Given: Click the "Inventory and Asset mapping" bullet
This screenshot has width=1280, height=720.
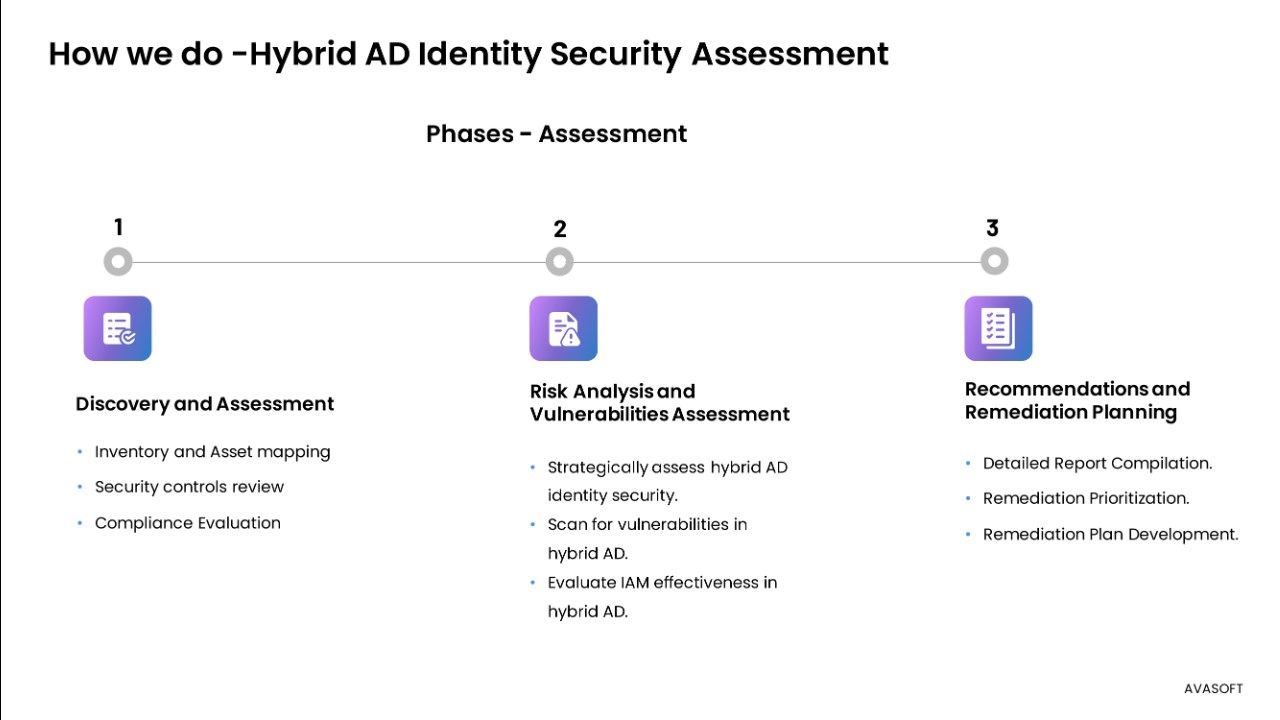Looking at the screenshot, I should click(212, 452).
